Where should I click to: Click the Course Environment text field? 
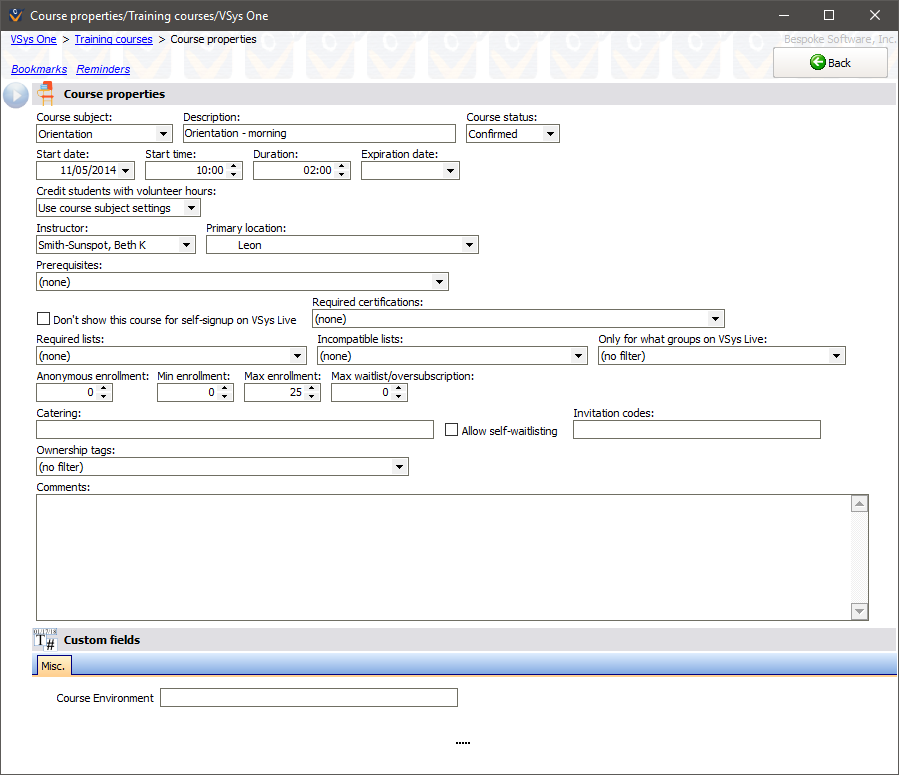[308, 698]
